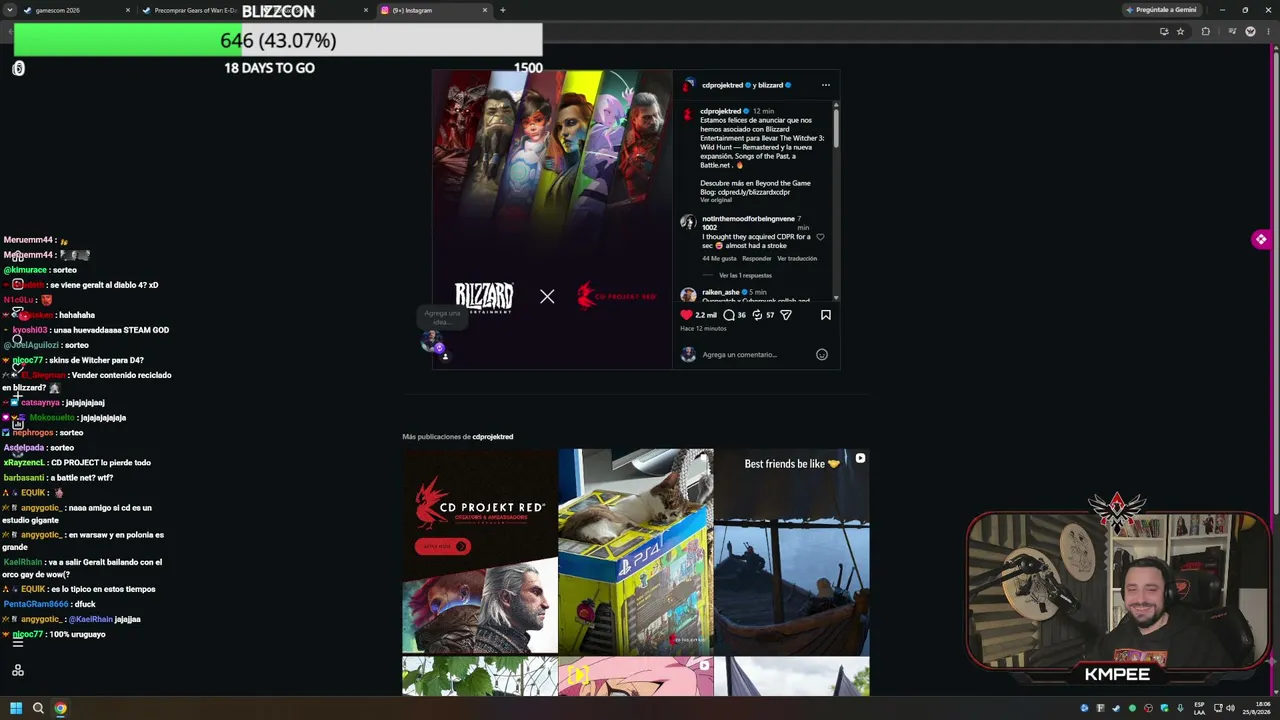
Task: Open the cdprojektred profile in post header
Action: [x=723, y=85]
